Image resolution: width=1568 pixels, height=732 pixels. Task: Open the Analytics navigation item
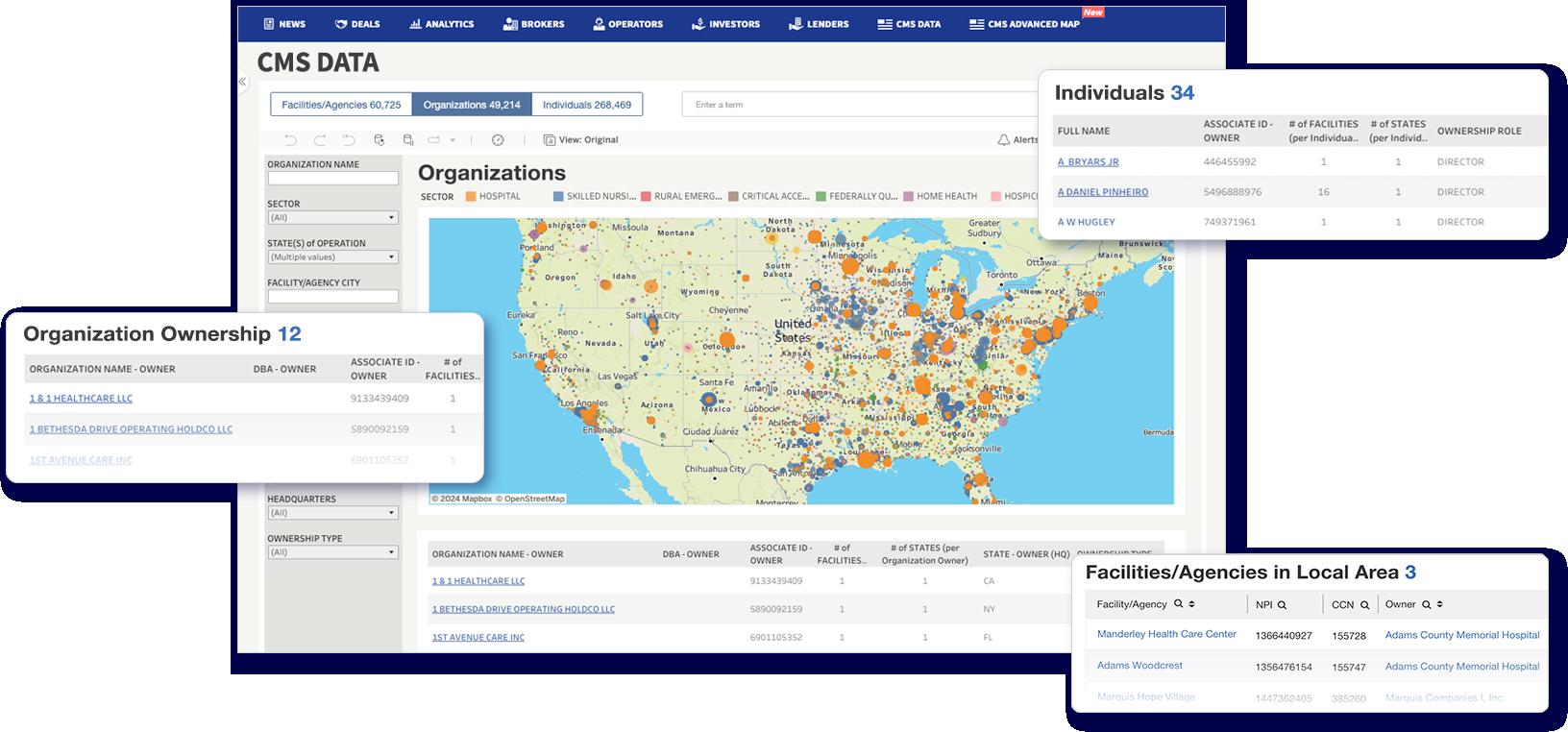441,24
